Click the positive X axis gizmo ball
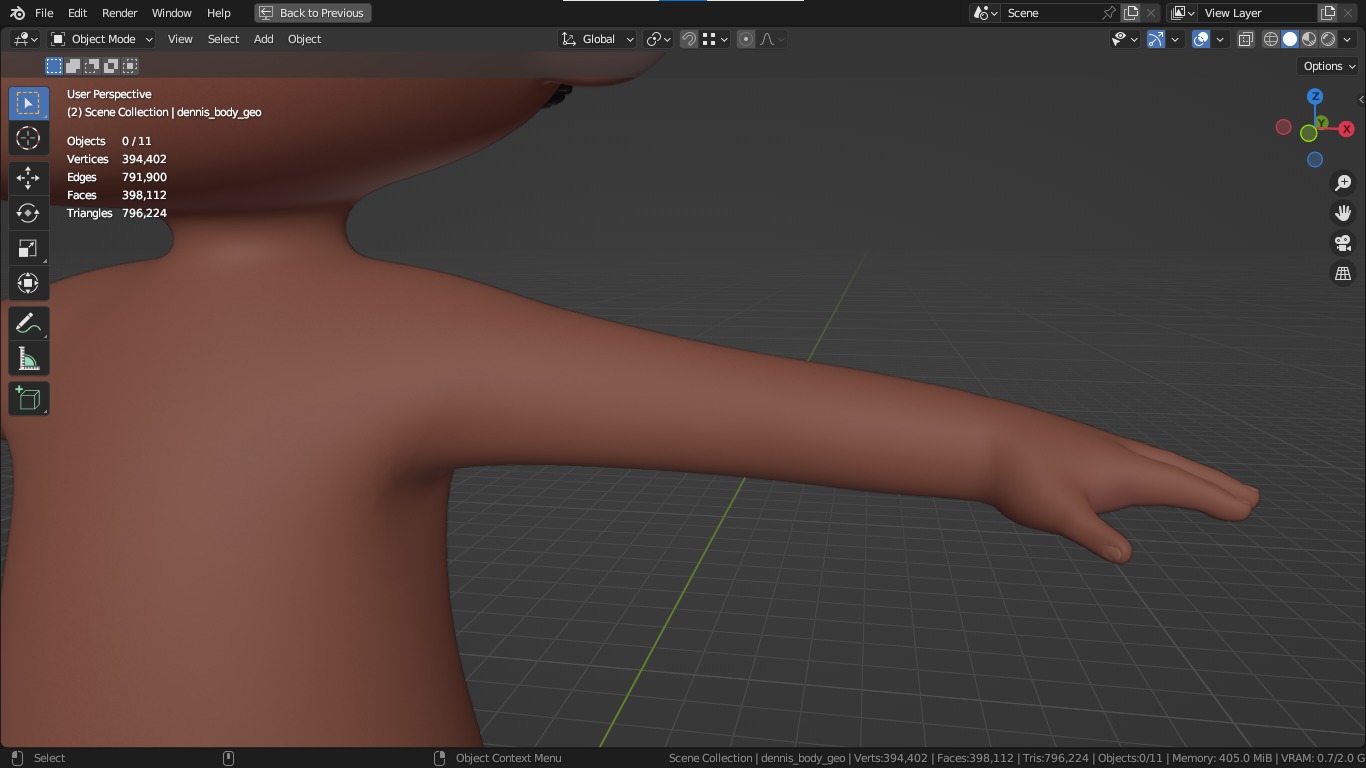1366x768 pixels. pyautogui.click(x=1347, y=129)
